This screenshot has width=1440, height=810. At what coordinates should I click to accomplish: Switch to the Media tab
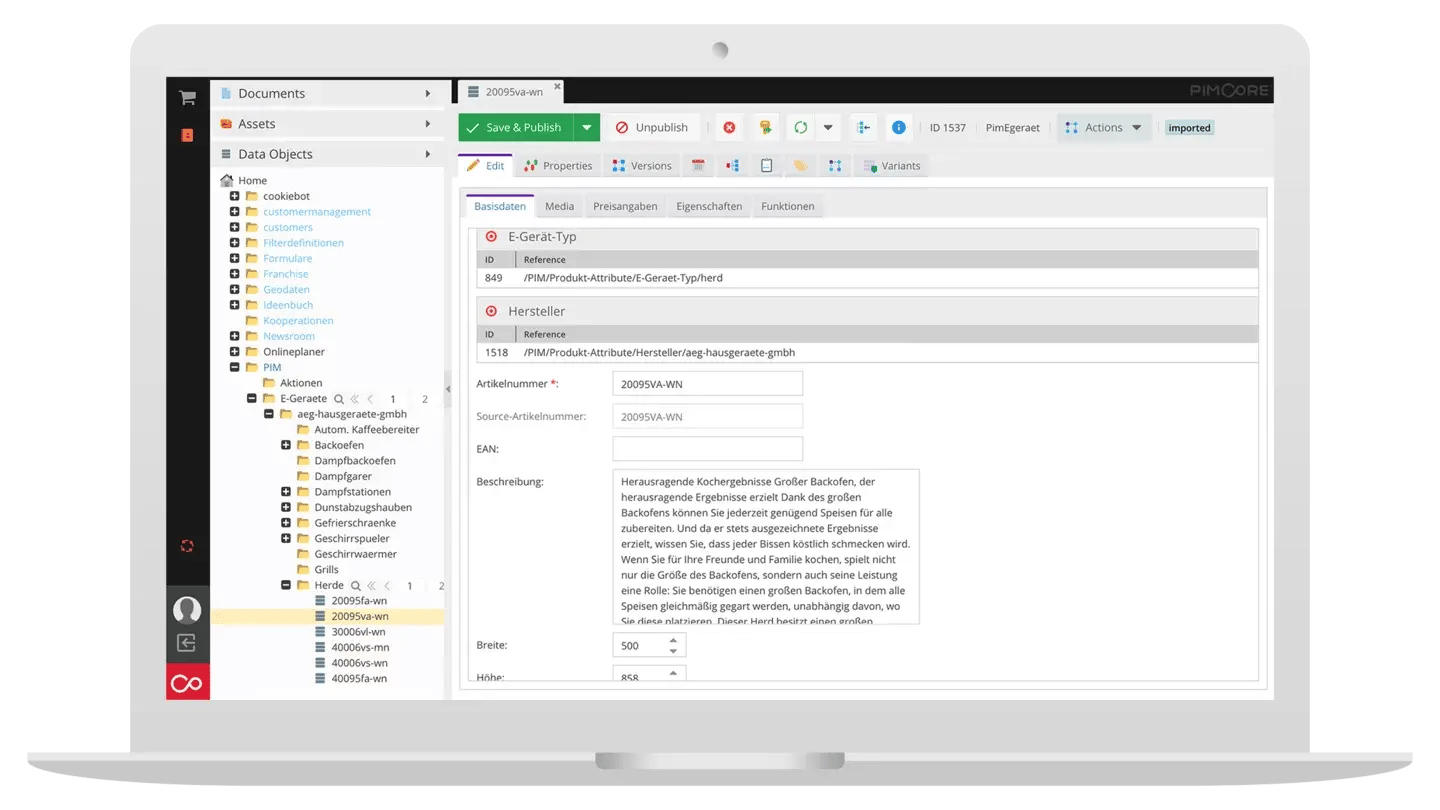559,206
